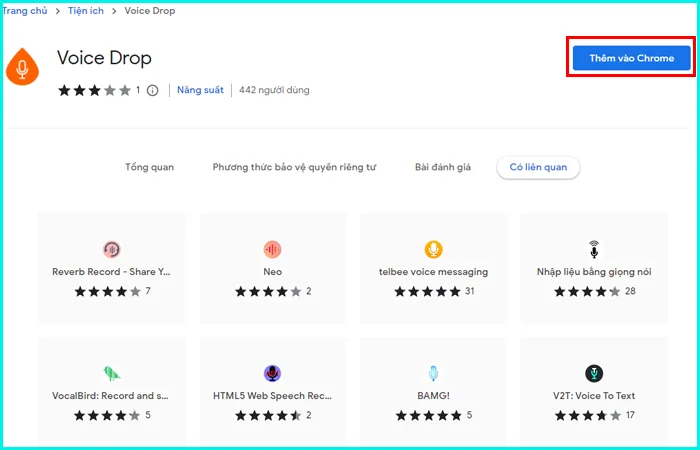
Task: Click the Nhập liệu bằng giọng nói microphone icon
Action: pyautogui.click(x=594, y=249)
